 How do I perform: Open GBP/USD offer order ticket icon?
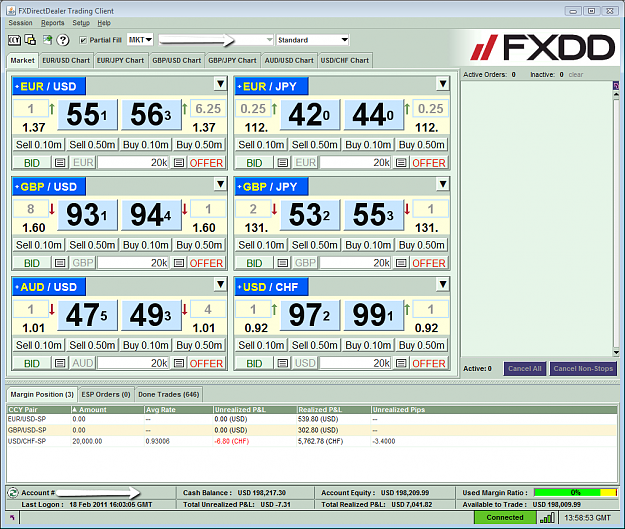pyautogui.click(x=179, y=263)
